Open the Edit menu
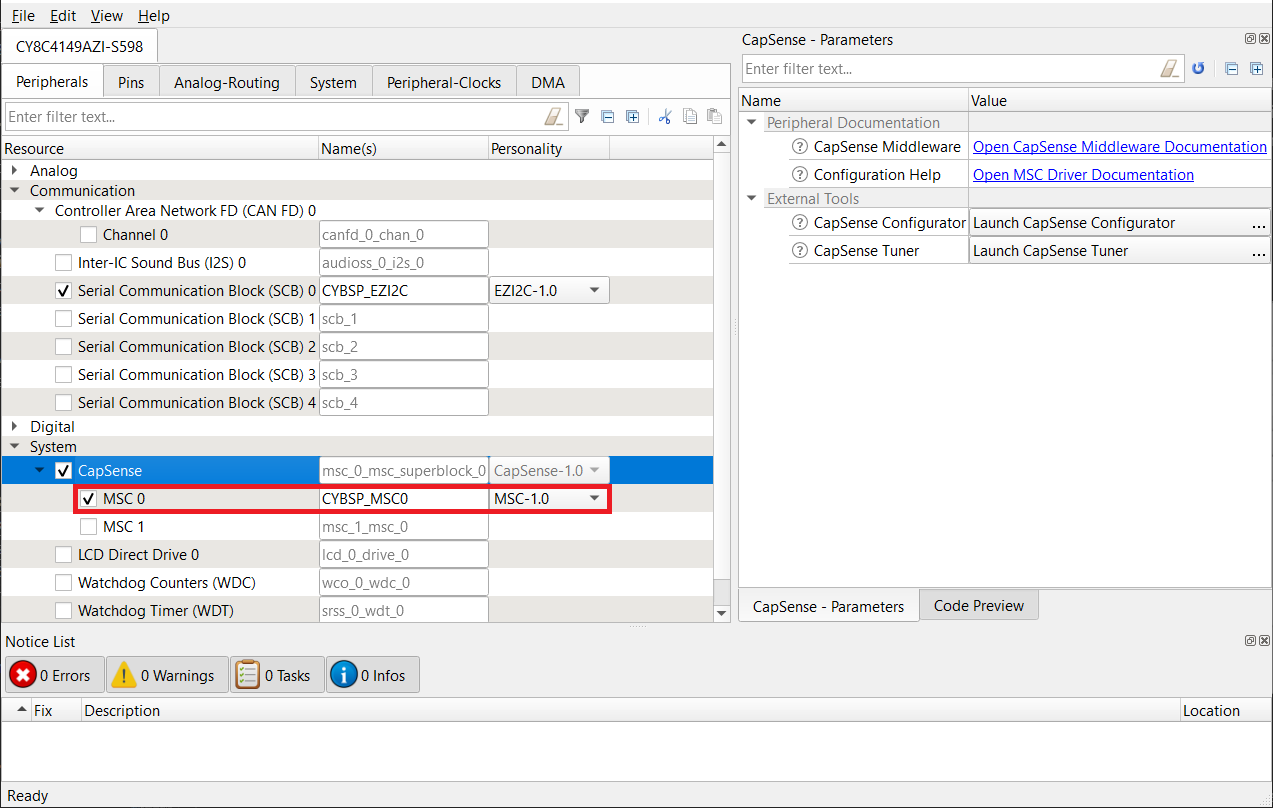 (x=63, y=16)
